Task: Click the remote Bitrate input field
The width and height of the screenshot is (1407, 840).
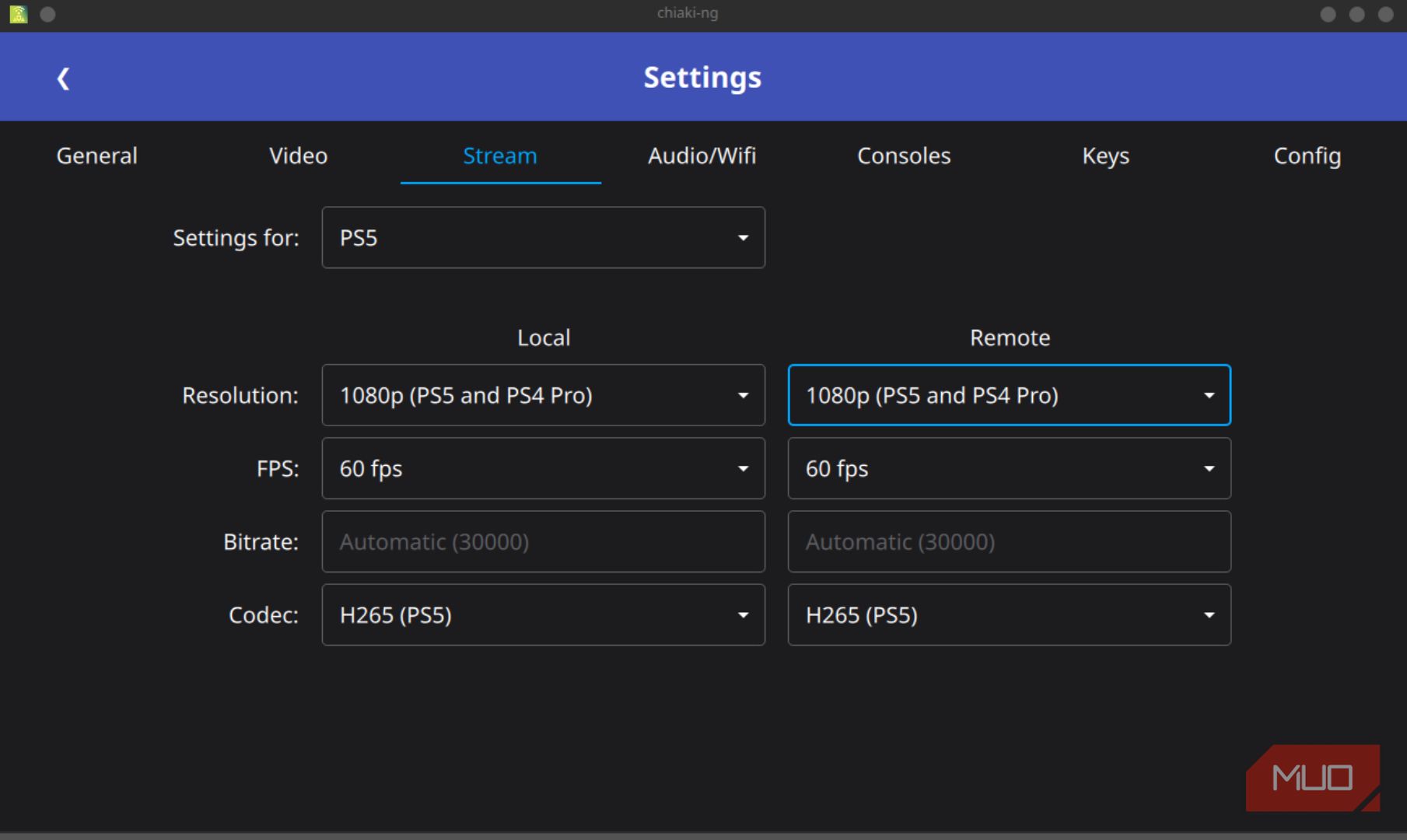Action: coord(1009,541)
